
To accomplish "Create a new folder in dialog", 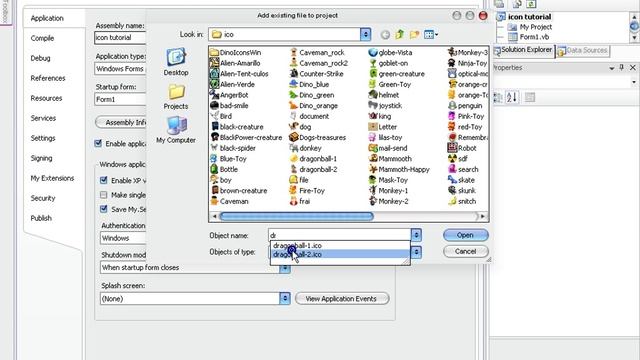I will (414, 35).
